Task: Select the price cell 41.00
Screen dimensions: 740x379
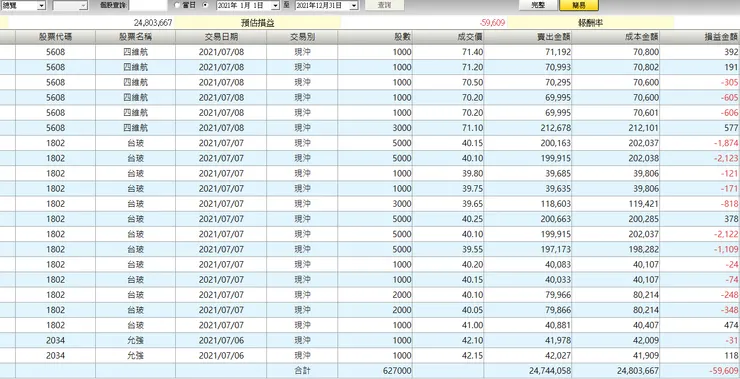Action: (448, 325)
